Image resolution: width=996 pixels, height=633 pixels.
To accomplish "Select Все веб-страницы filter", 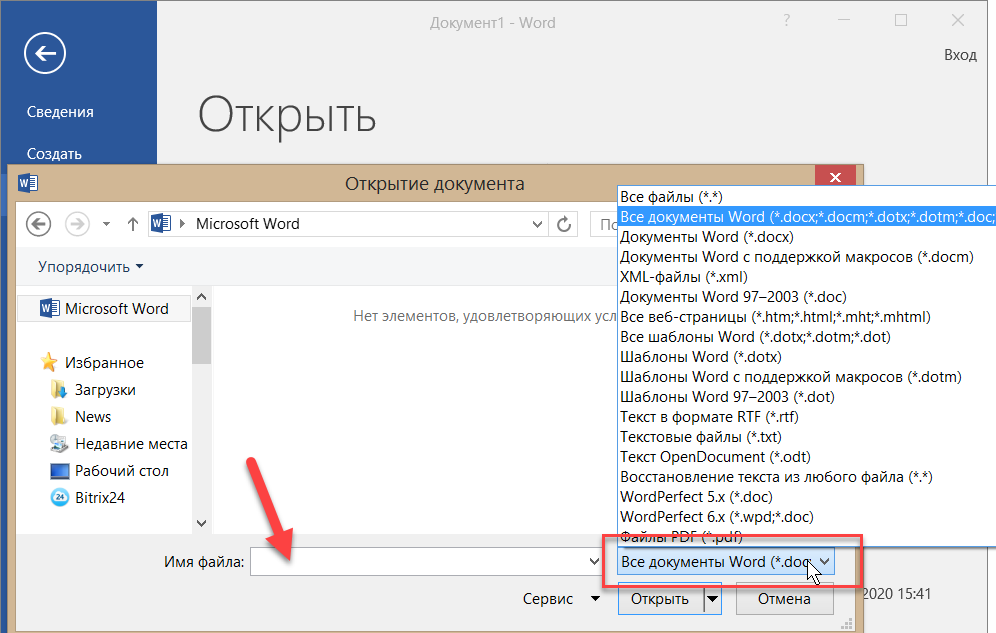I will pos(807,317).
